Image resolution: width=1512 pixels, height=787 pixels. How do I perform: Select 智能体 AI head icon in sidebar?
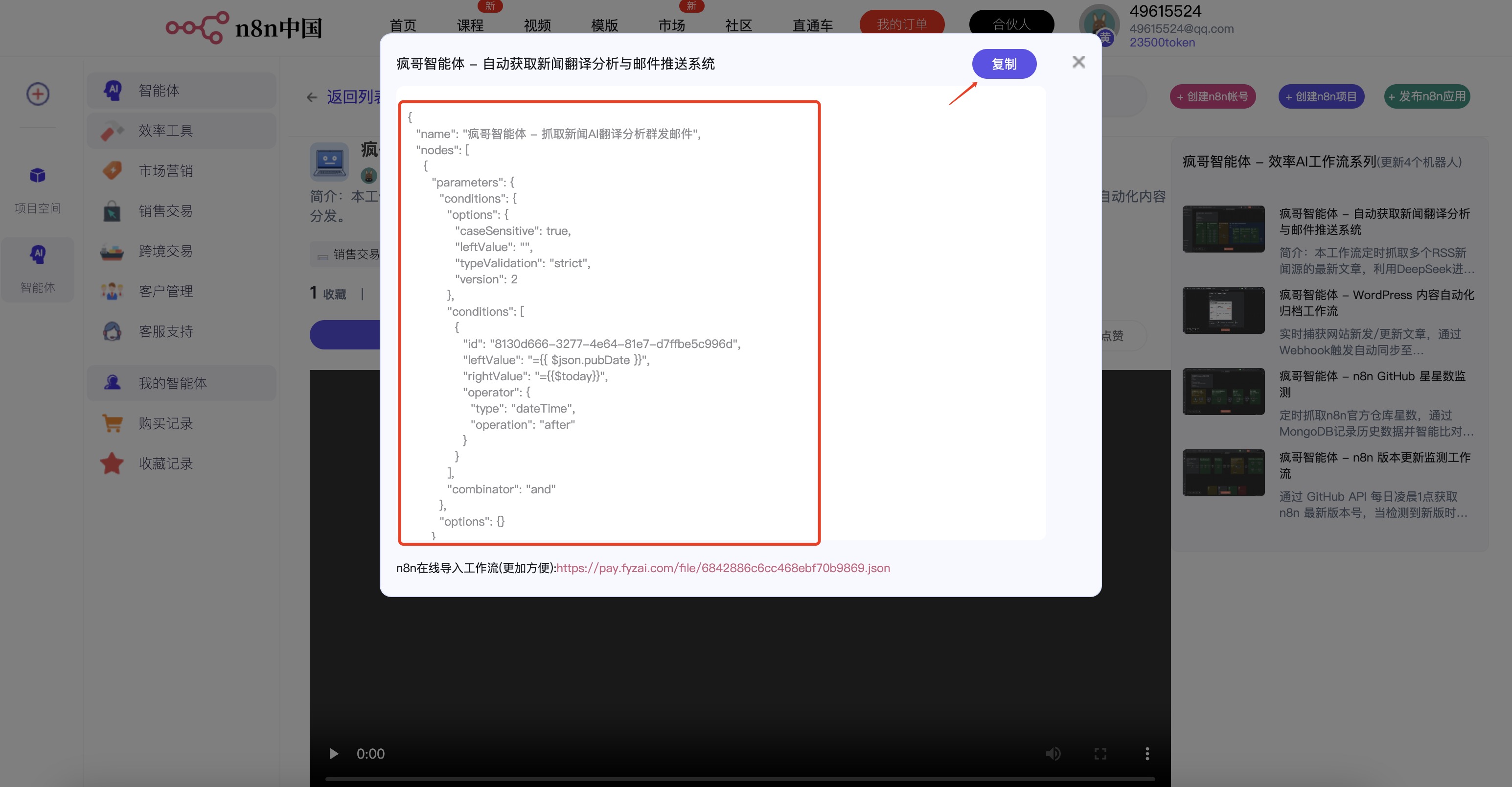(113, 91)
